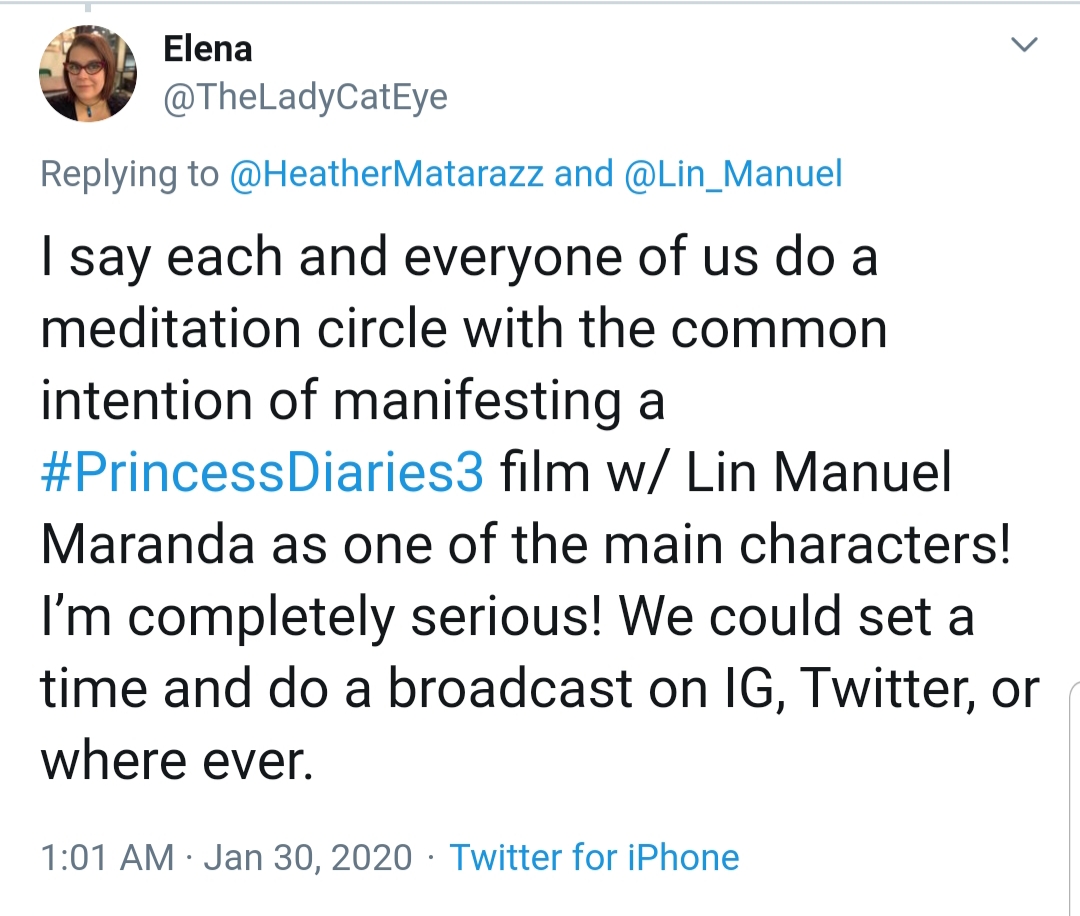Viewport: 1080px width, 916px height.
Task: Click the words 'Lin Manuel' in the tweet
Action: tap(818, 472)
